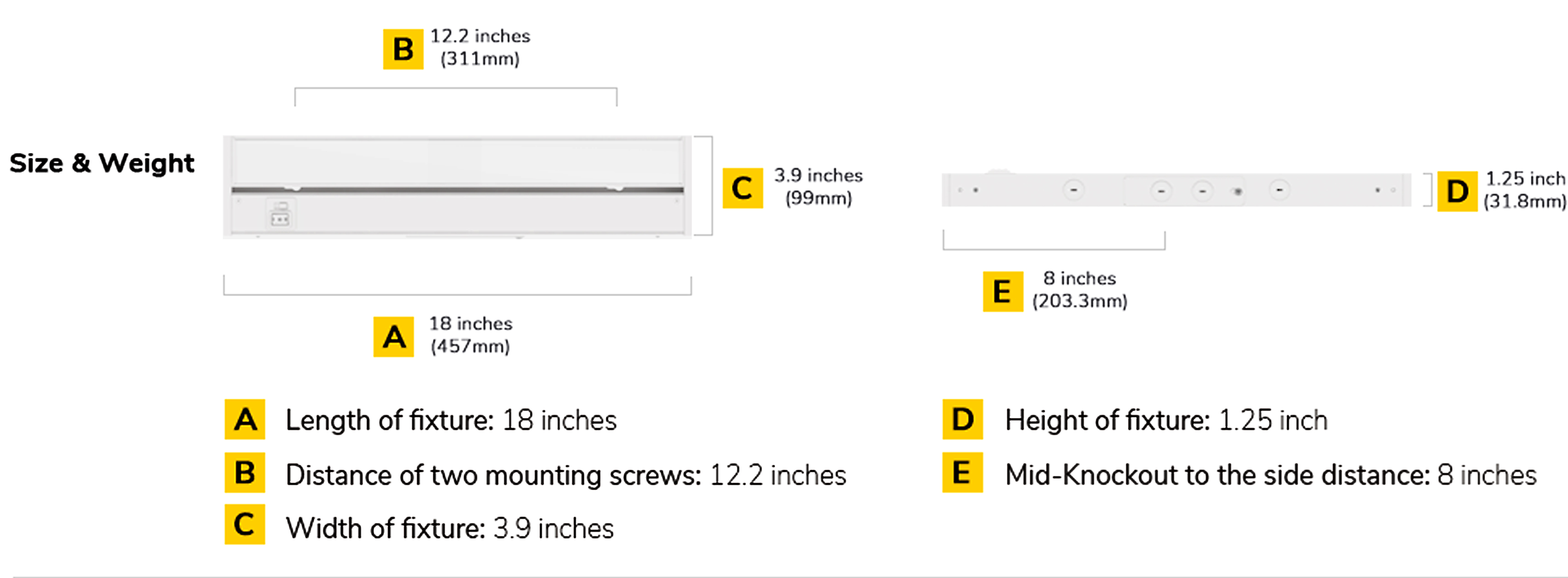Click the E badge in the Mid-Knockout legend

(962, 472)
